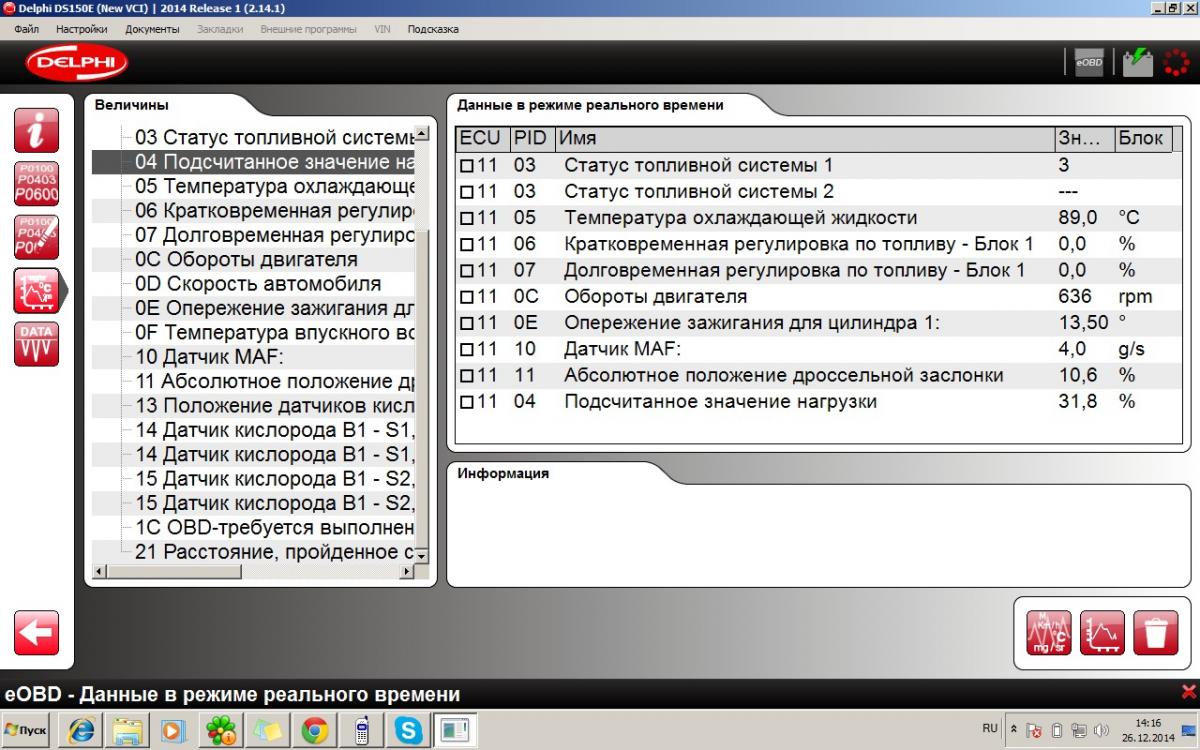
Task: Open the file explorer taskbar icon
Action: point(128,731)
